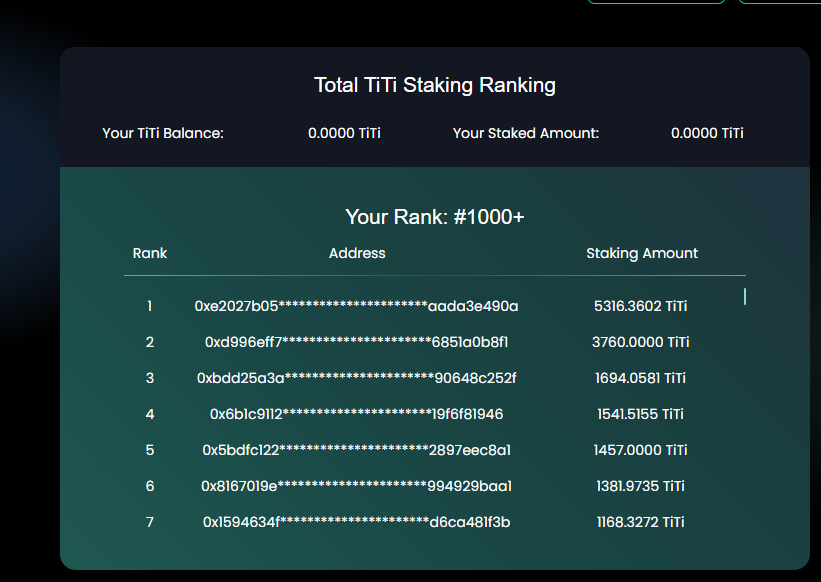The image size is (821, 582).
Task: Select address 0x8167019e...994929baa1
Action: coord(357,486)
